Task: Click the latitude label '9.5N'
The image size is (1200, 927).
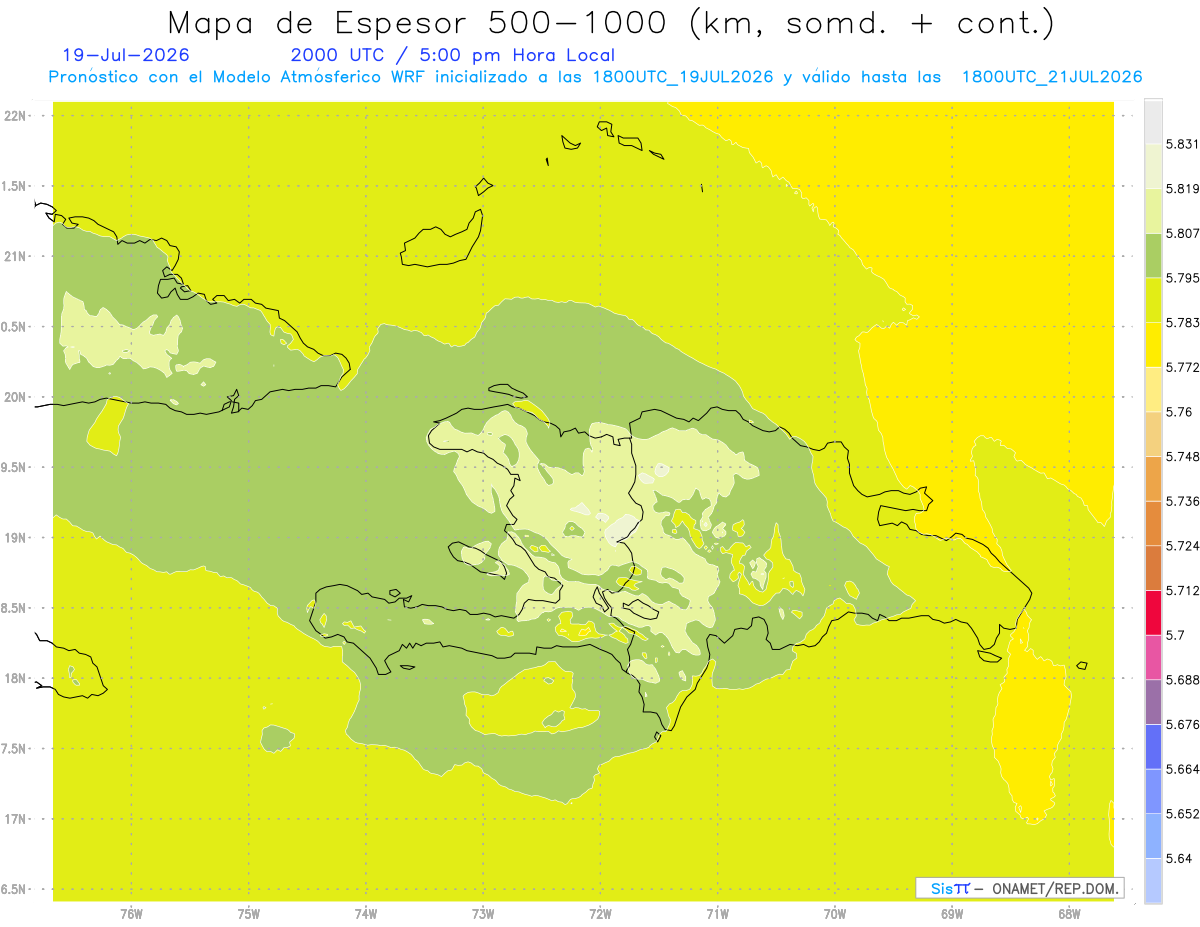Action: point(15,467)
